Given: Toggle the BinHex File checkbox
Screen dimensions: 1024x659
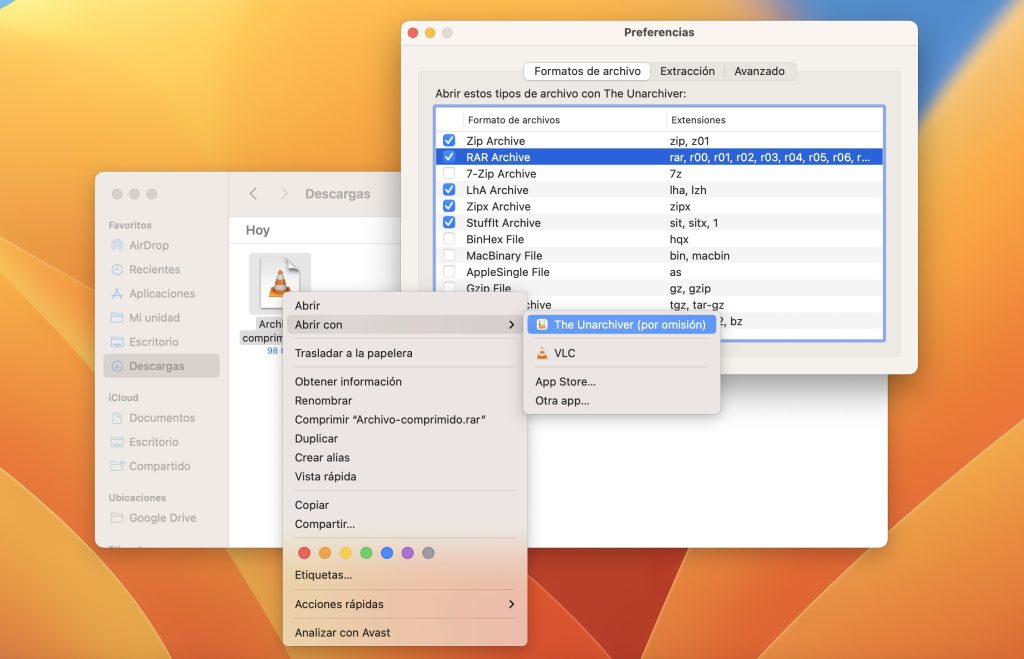Looking at the screenshot, I should click(449, 239).
